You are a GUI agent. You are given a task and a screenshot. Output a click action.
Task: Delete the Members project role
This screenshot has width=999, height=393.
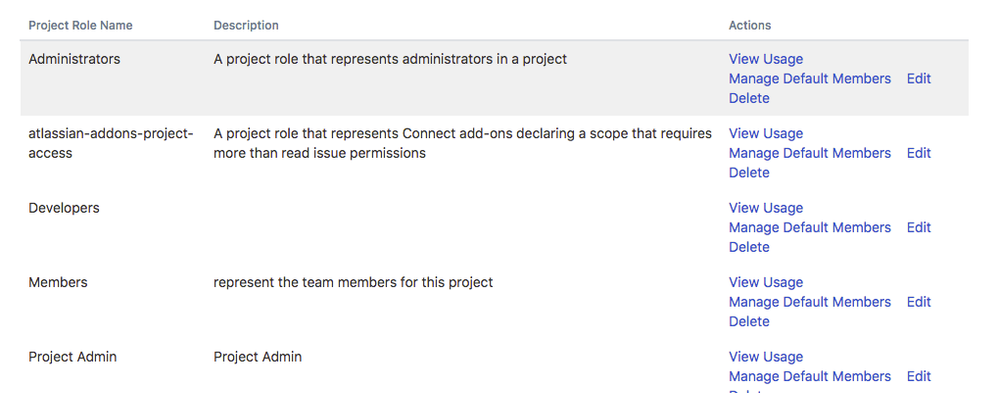(x=749, y=322)
